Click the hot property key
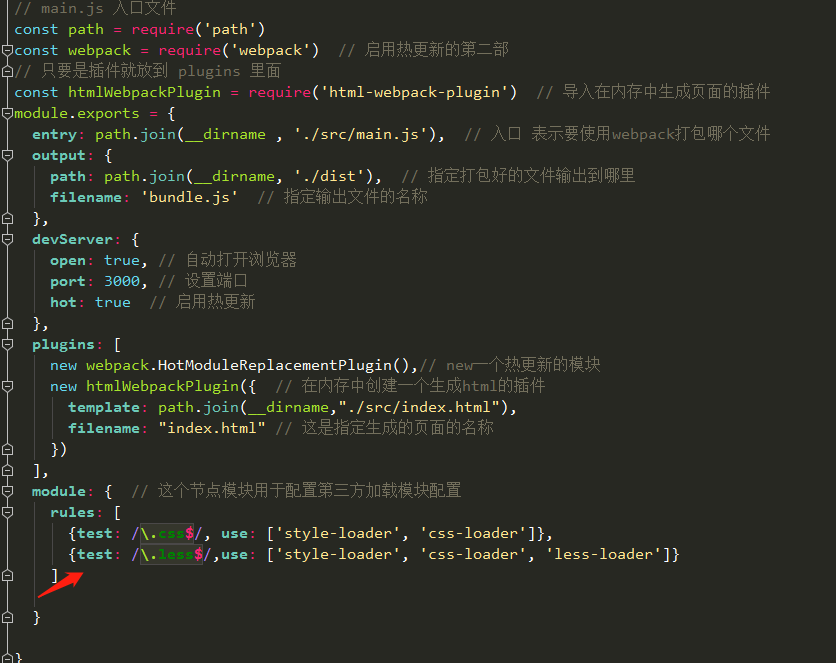This screenshot has height=663, width=836. pyautogui.click(x=63, y=302)
